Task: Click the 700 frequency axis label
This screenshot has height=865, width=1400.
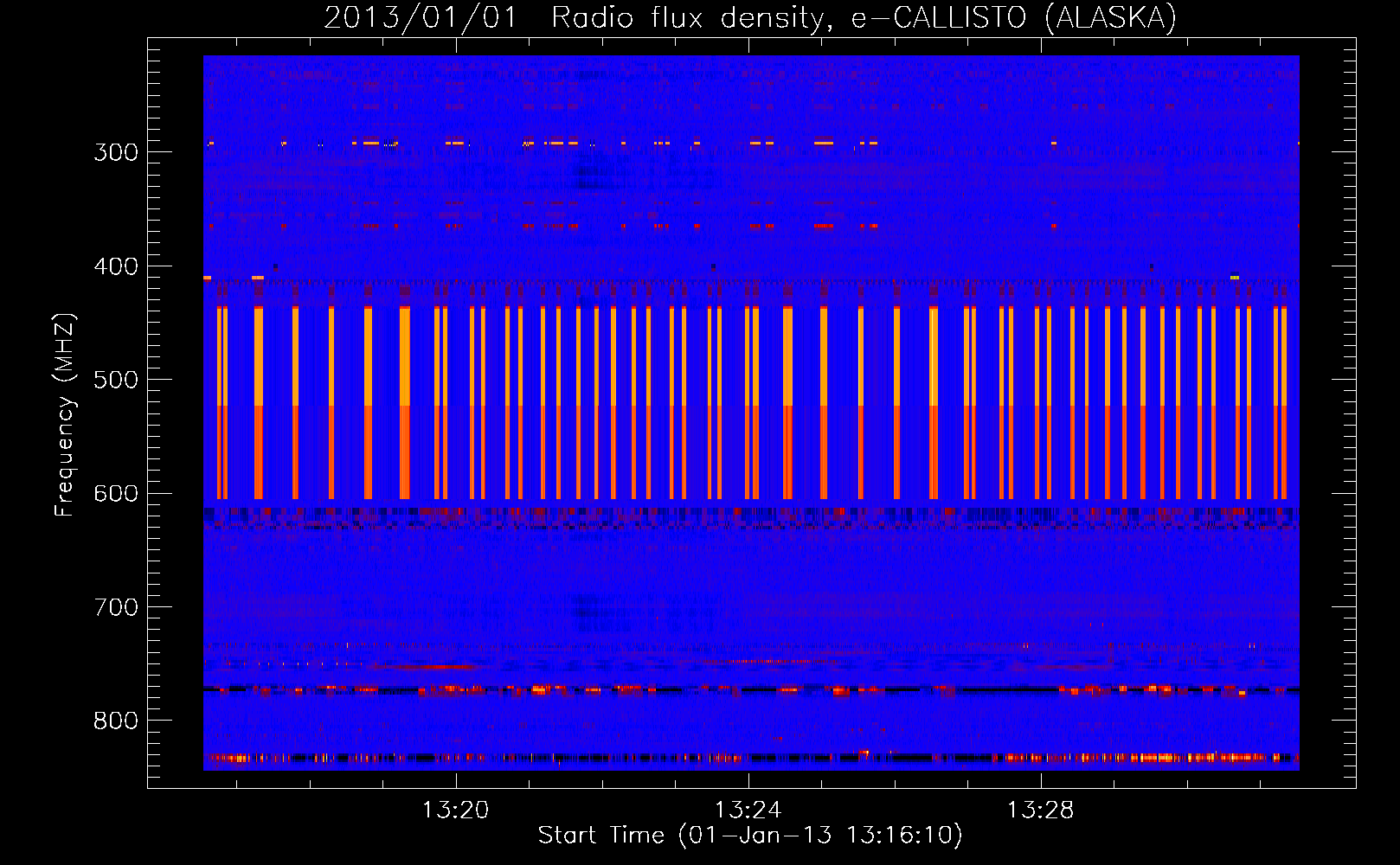Action: click(116, 607)
